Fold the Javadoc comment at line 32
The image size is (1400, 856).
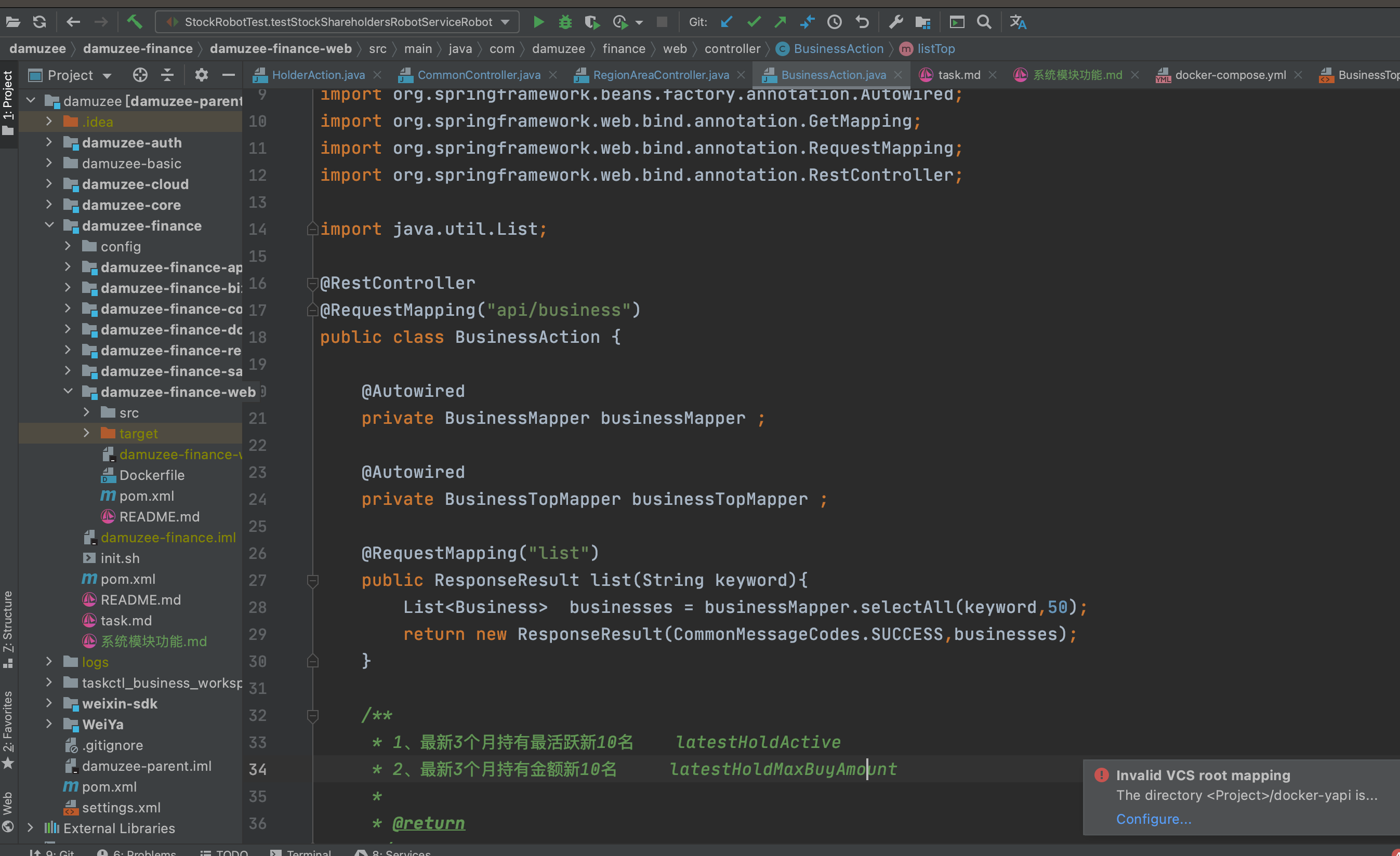[312, 715]
